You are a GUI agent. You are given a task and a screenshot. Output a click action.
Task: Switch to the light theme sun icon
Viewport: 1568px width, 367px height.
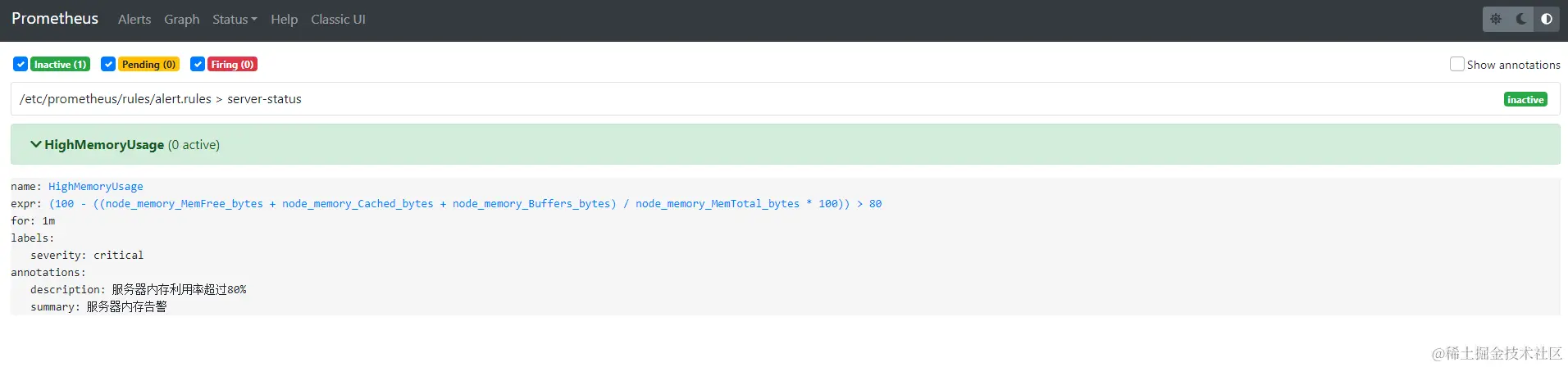pos(1496,19)
